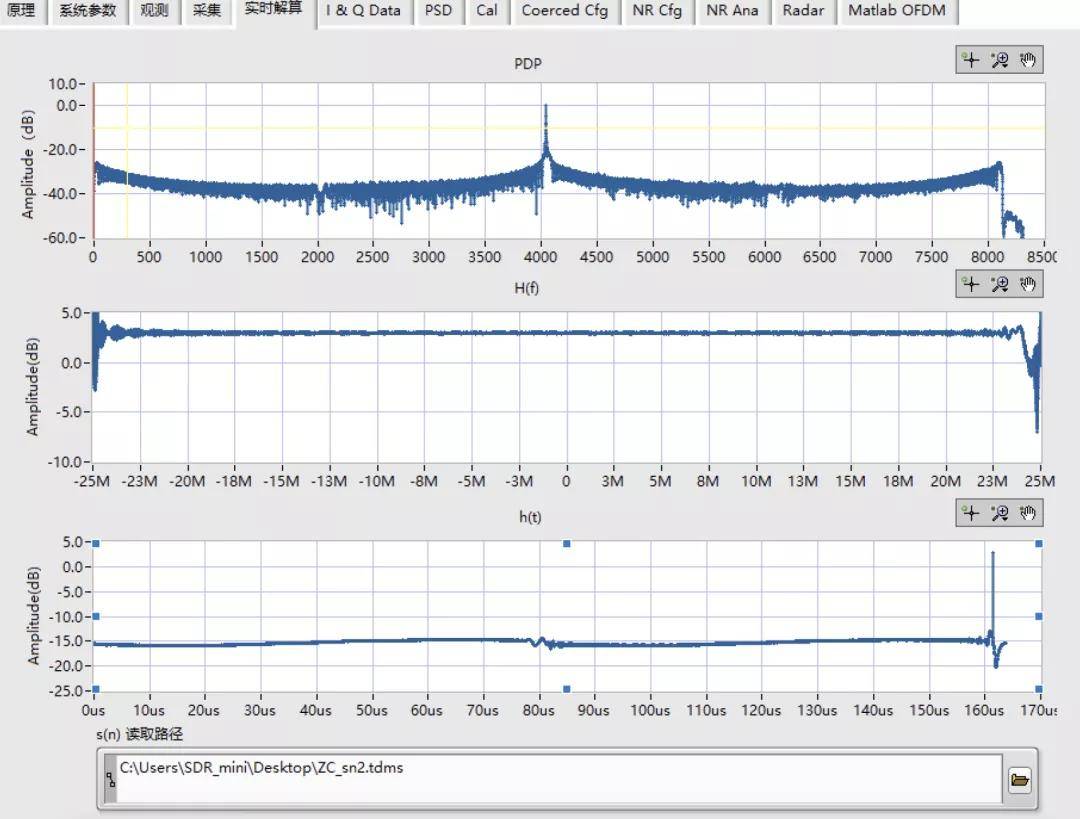Open the file browse folder button

[x=1019, y=780]
